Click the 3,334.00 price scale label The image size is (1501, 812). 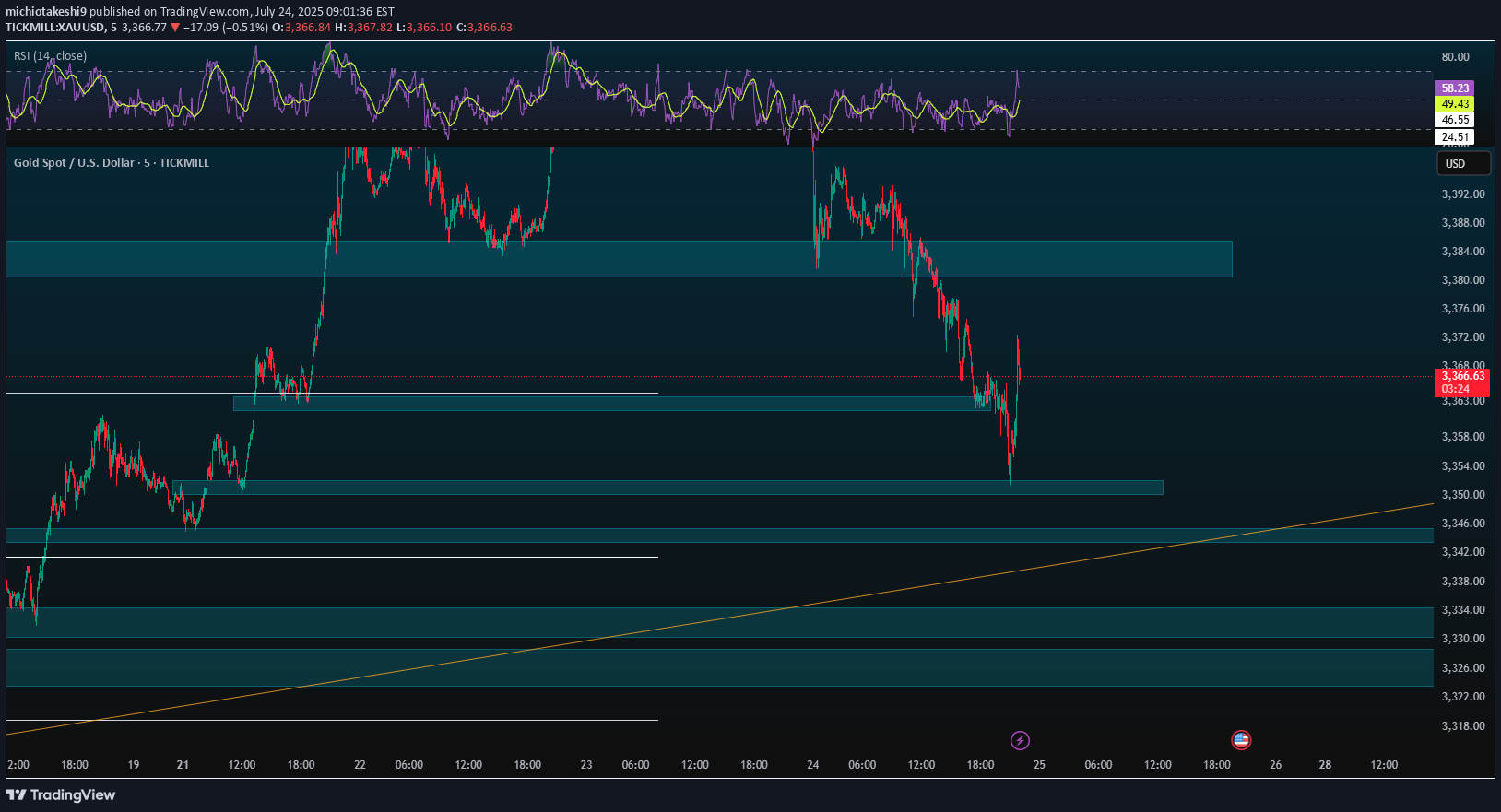1463,610
